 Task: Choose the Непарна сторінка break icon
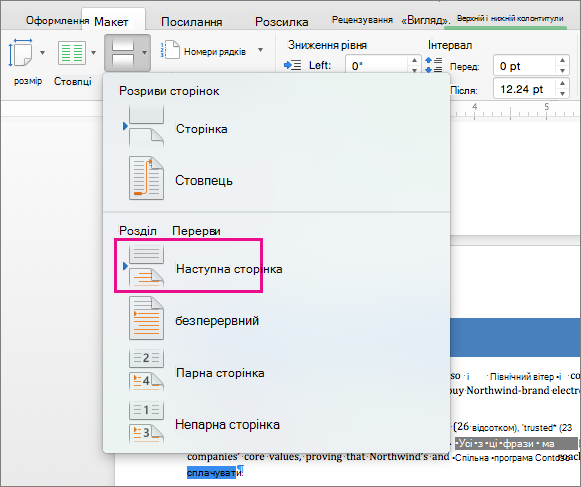click(146, 422)
